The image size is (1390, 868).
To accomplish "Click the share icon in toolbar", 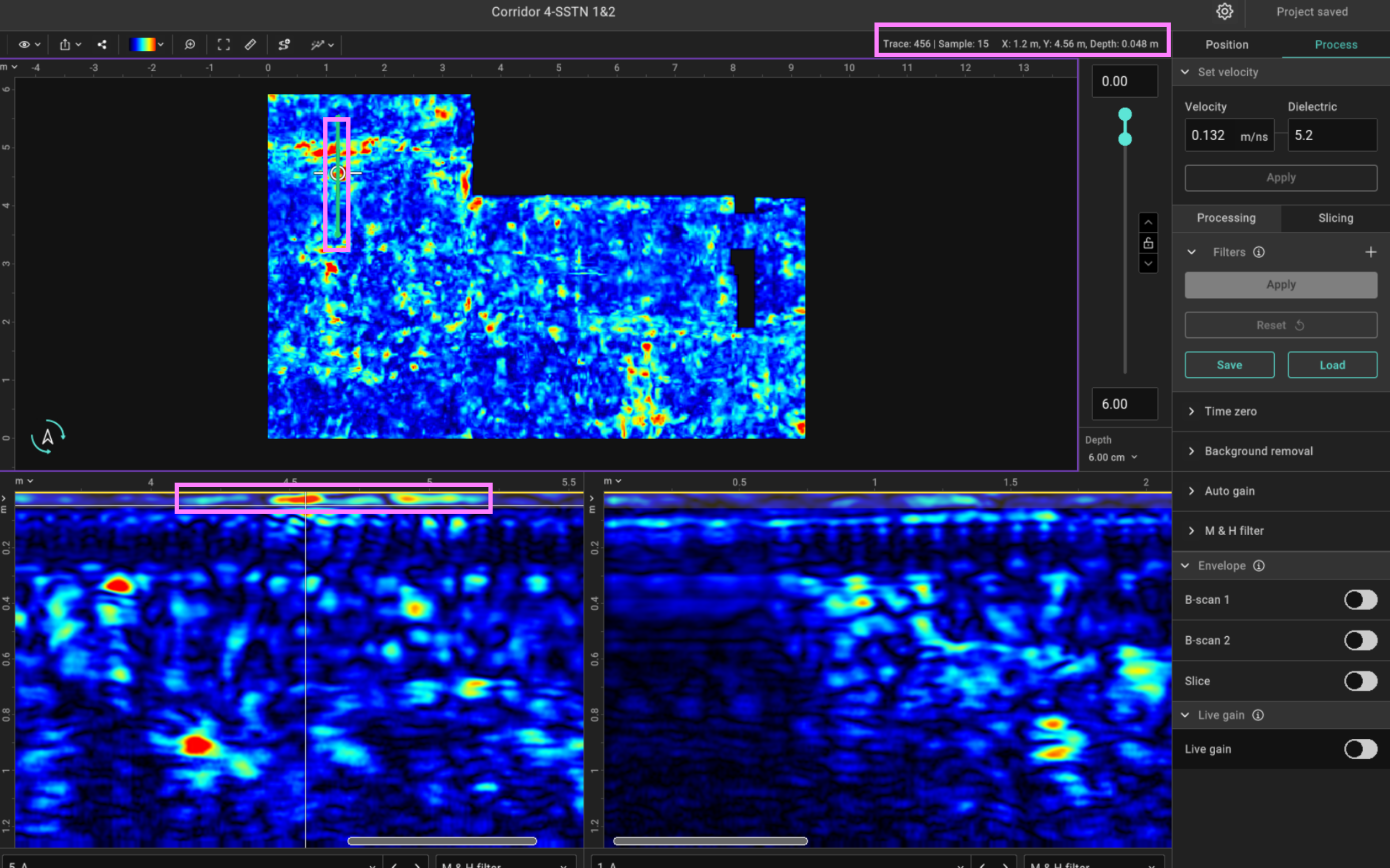I will tap(102, 44).
